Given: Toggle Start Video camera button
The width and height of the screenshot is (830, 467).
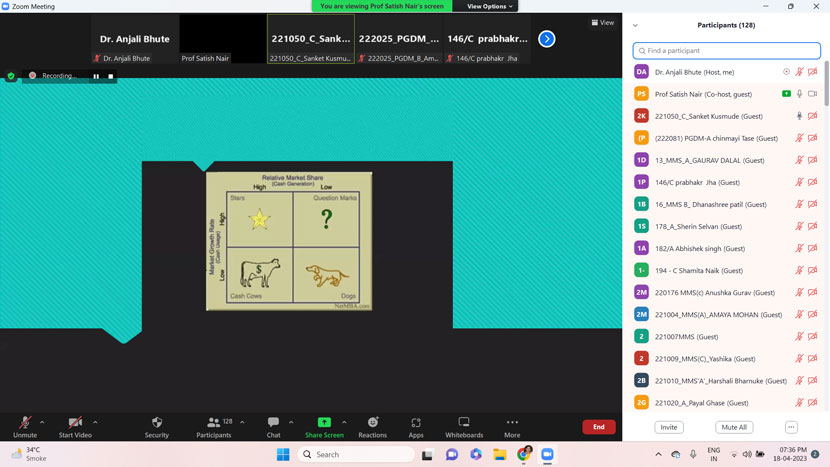Looking at the screenshot, I should pyautogui.click(x=75, y=424).
